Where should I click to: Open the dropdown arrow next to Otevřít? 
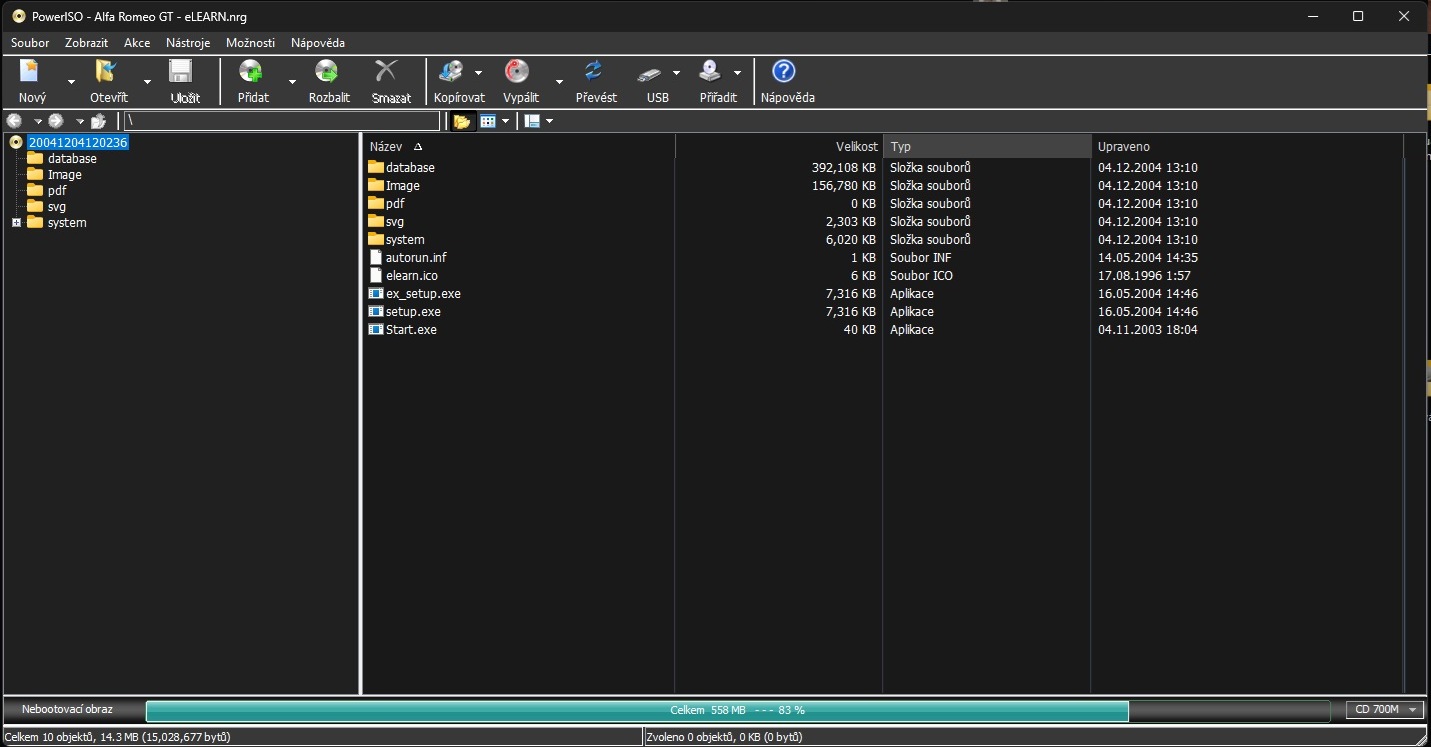[x=147, y=82]
